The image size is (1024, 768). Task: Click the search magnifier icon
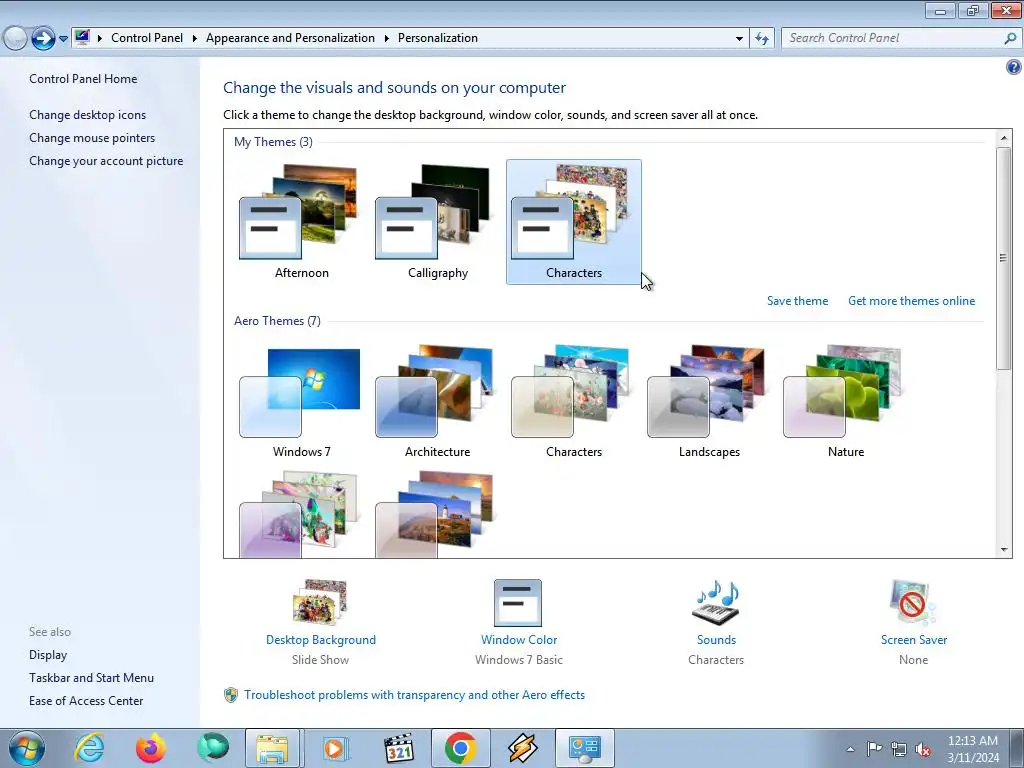[x=1010, y=39]
